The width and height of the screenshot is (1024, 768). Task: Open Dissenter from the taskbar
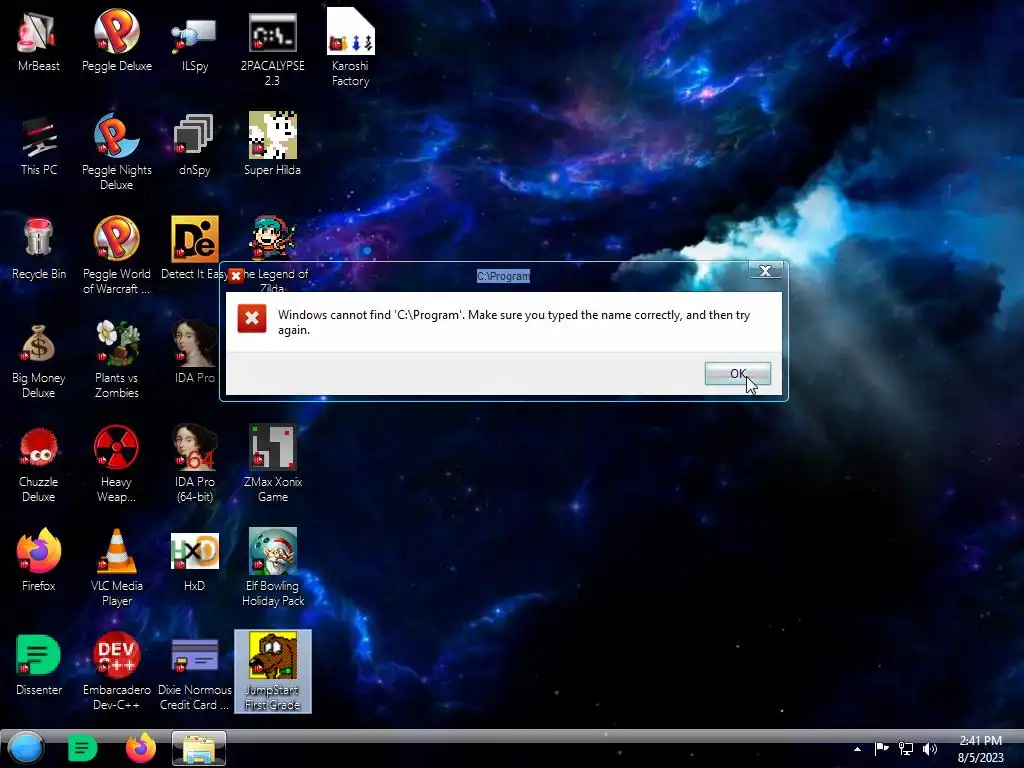point(82,748)
